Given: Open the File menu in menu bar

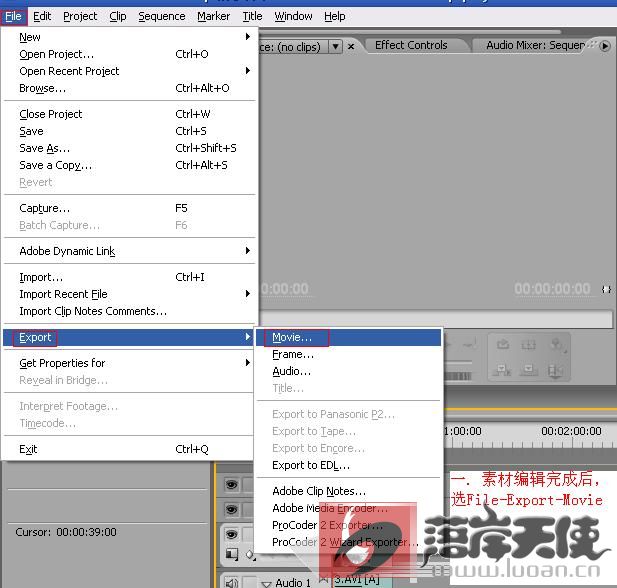Looking at the screenshot, I should pyautogui.click(x=13, y=17).
